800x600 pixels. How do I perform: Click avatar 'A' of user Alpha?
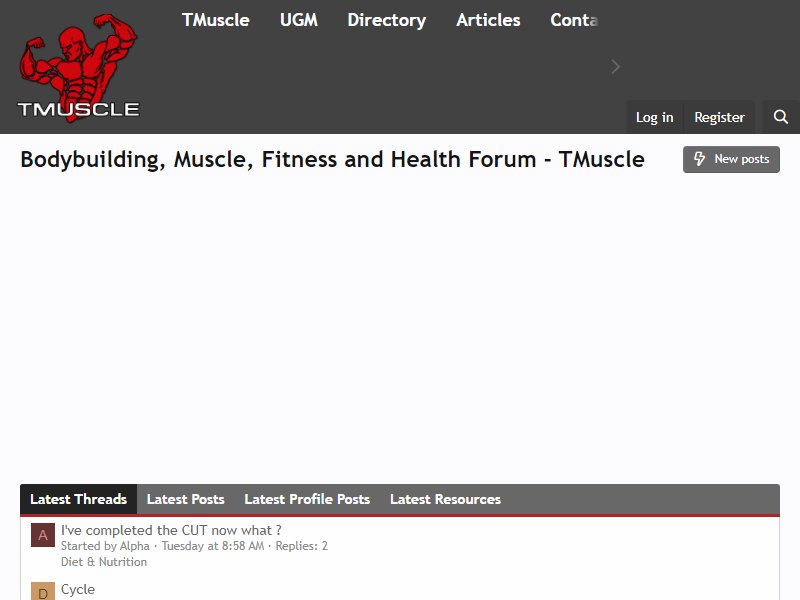43,535
